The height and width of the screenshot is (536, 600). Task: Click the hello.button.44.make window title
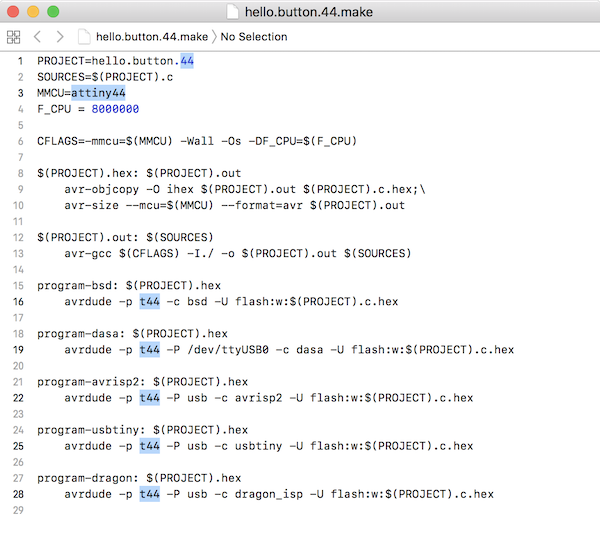(309, 12)
